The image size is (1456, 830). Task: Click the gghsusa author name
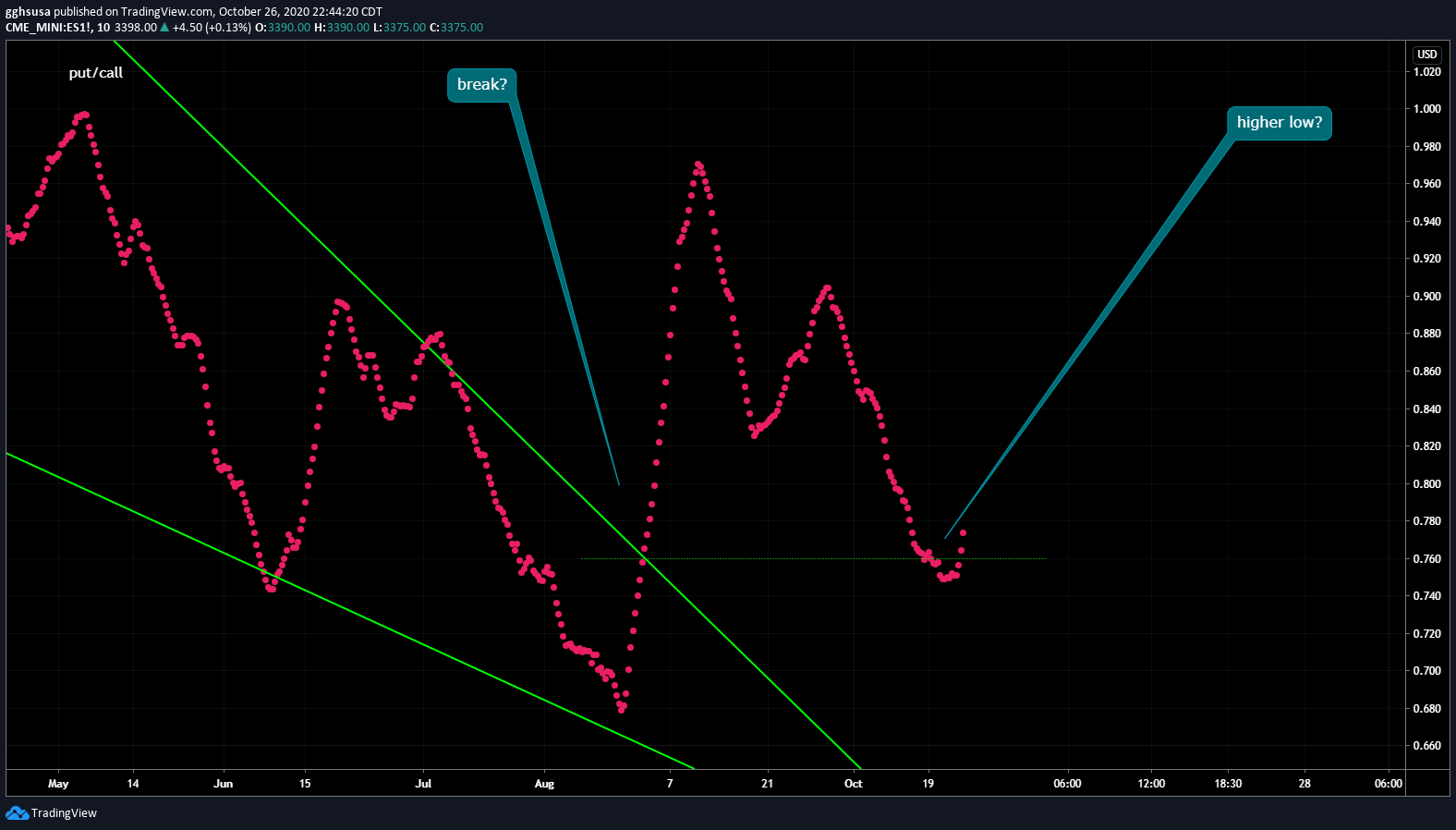pyautogui.click(x=28, y=12)
